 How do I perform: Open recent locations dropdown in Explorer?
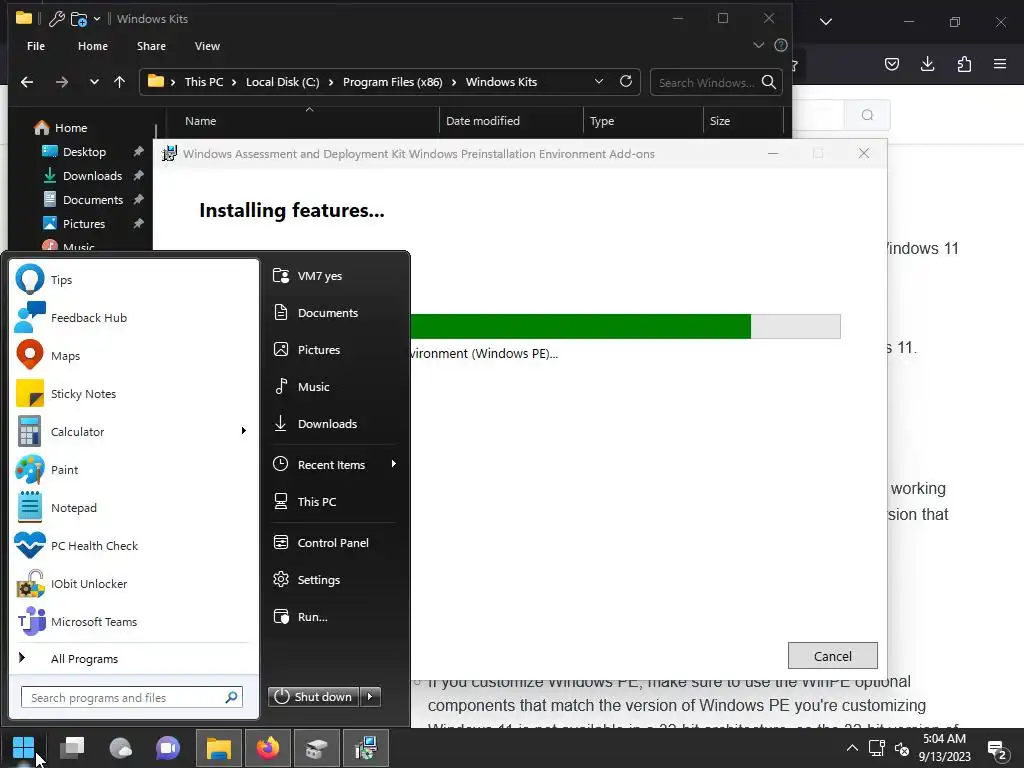94,82
